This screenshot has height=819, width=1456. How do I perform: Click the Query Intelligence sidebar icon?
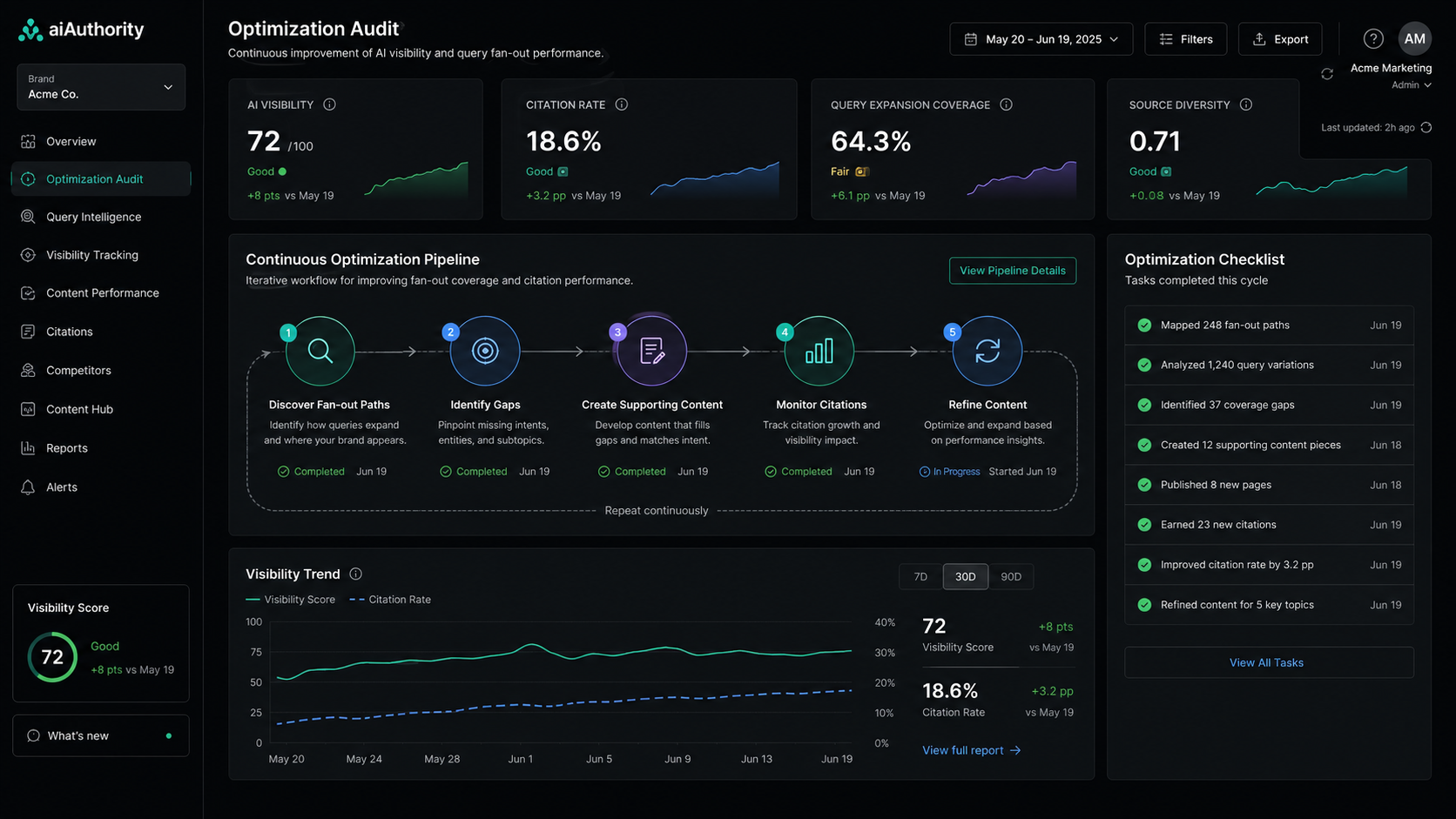(28, 217)
